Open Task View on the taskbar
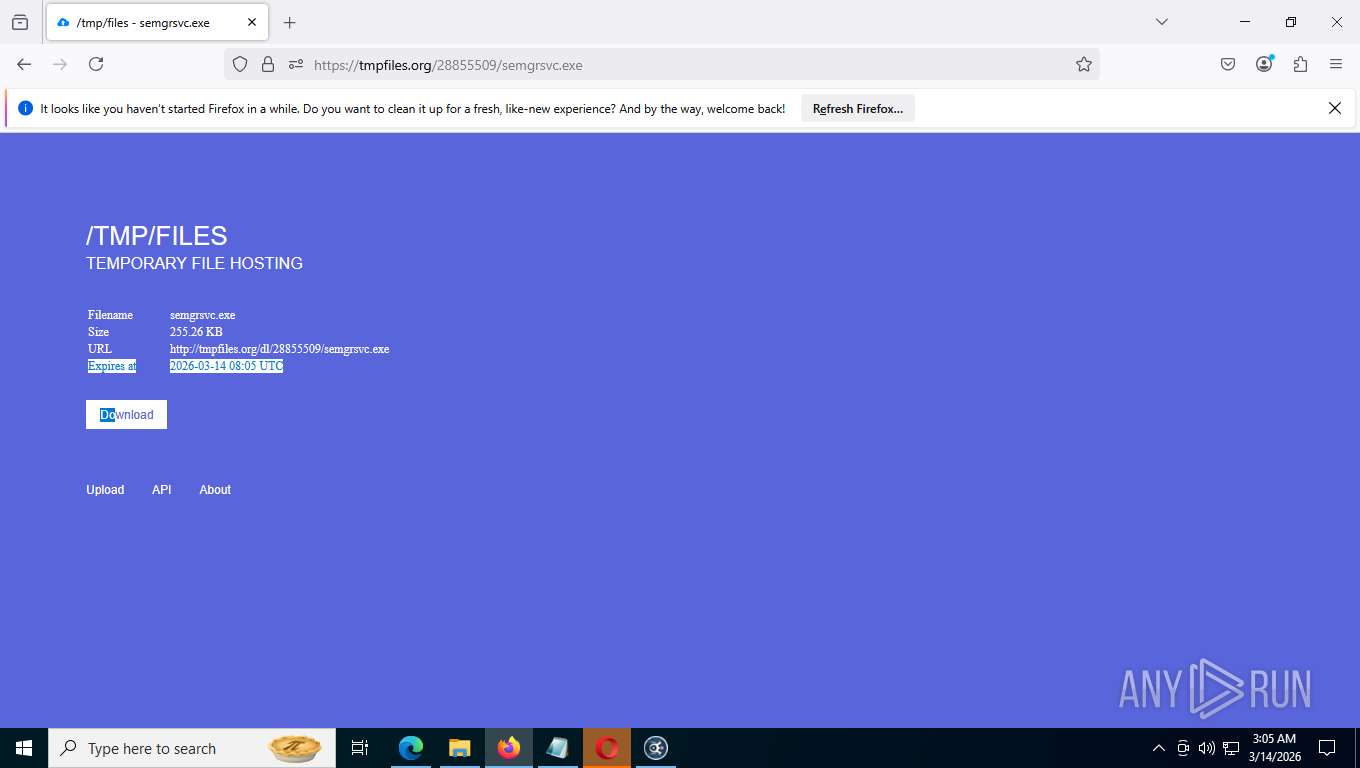Image resolution: width=1360 pixels, height=768 pixels. (x=360, y=748)
